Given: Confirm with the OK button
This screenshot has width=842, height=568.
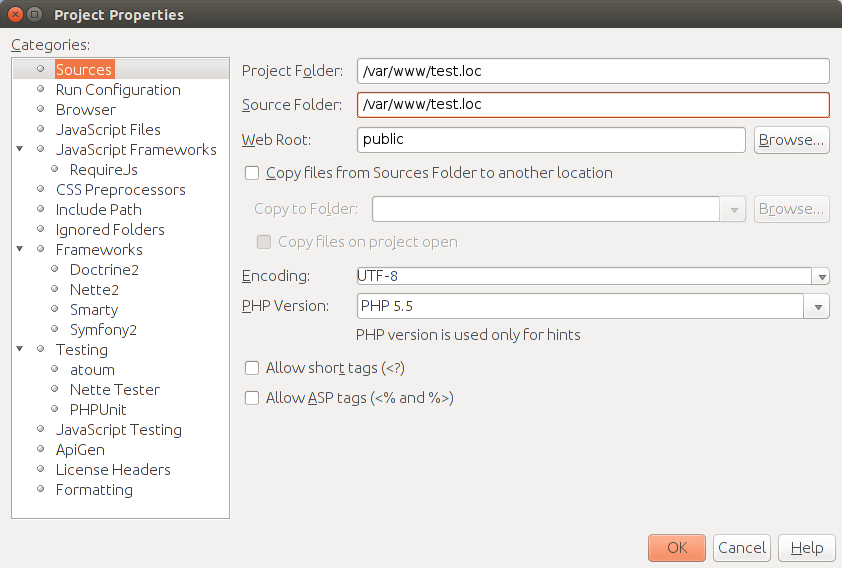Looking at the screenshot, I should (677, 548).
